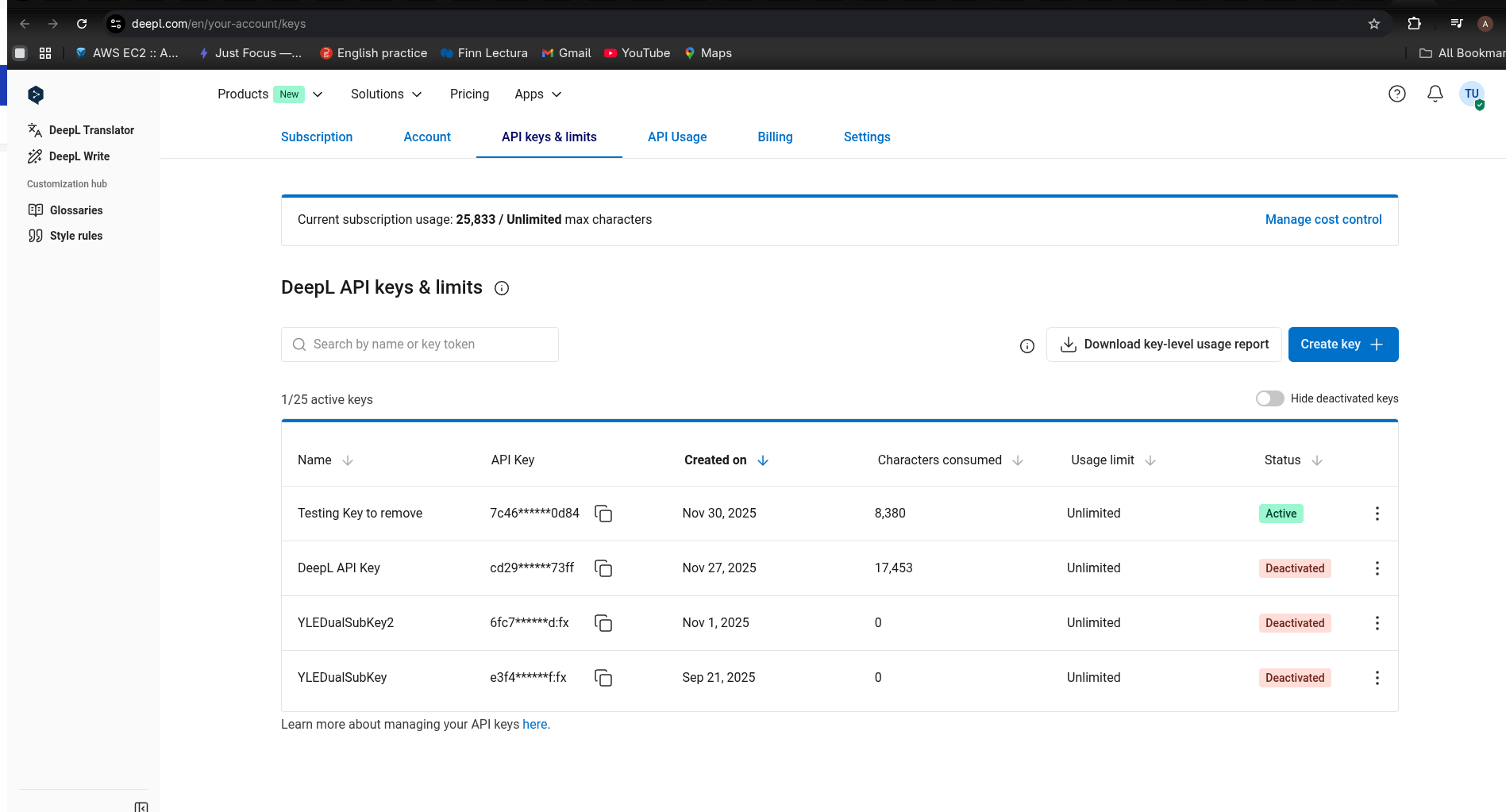This screenshot has height=812, width=1506.
Task: Open three-dot menu for DeepL API Key
Action: coord(1377,568)
